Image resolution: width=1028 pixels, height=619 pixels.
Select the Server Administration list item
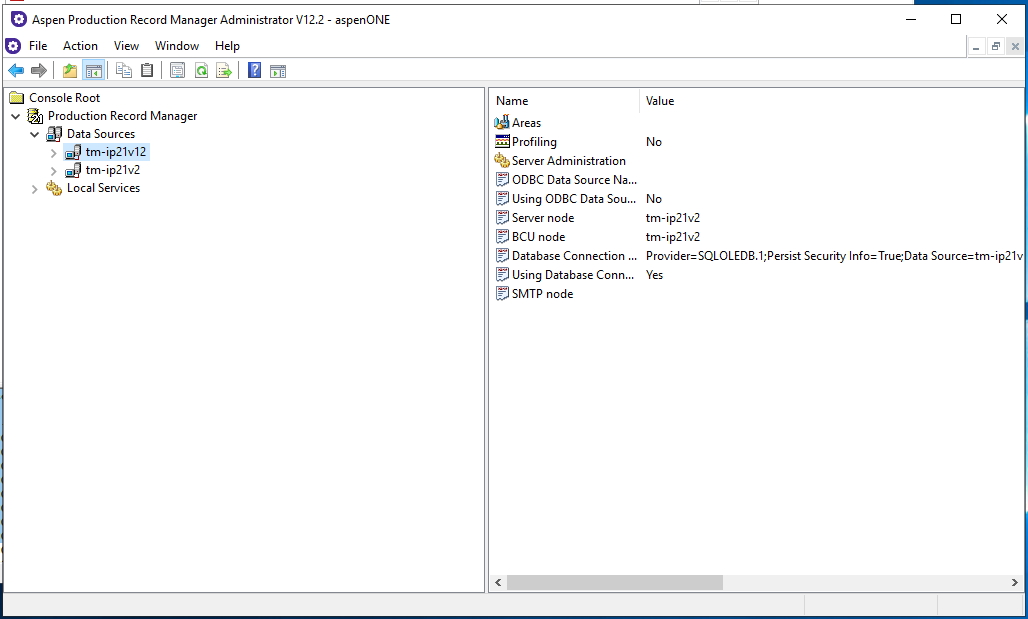click(568, 161)
